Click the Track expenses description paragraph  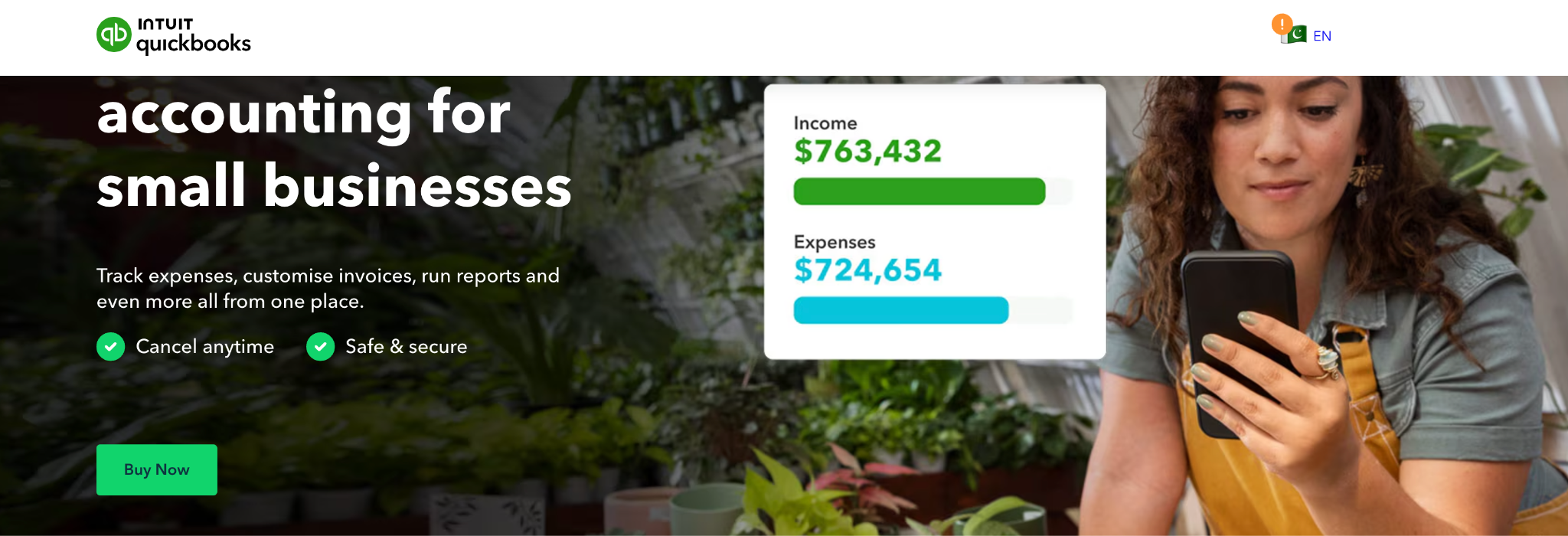click(328, 289)
